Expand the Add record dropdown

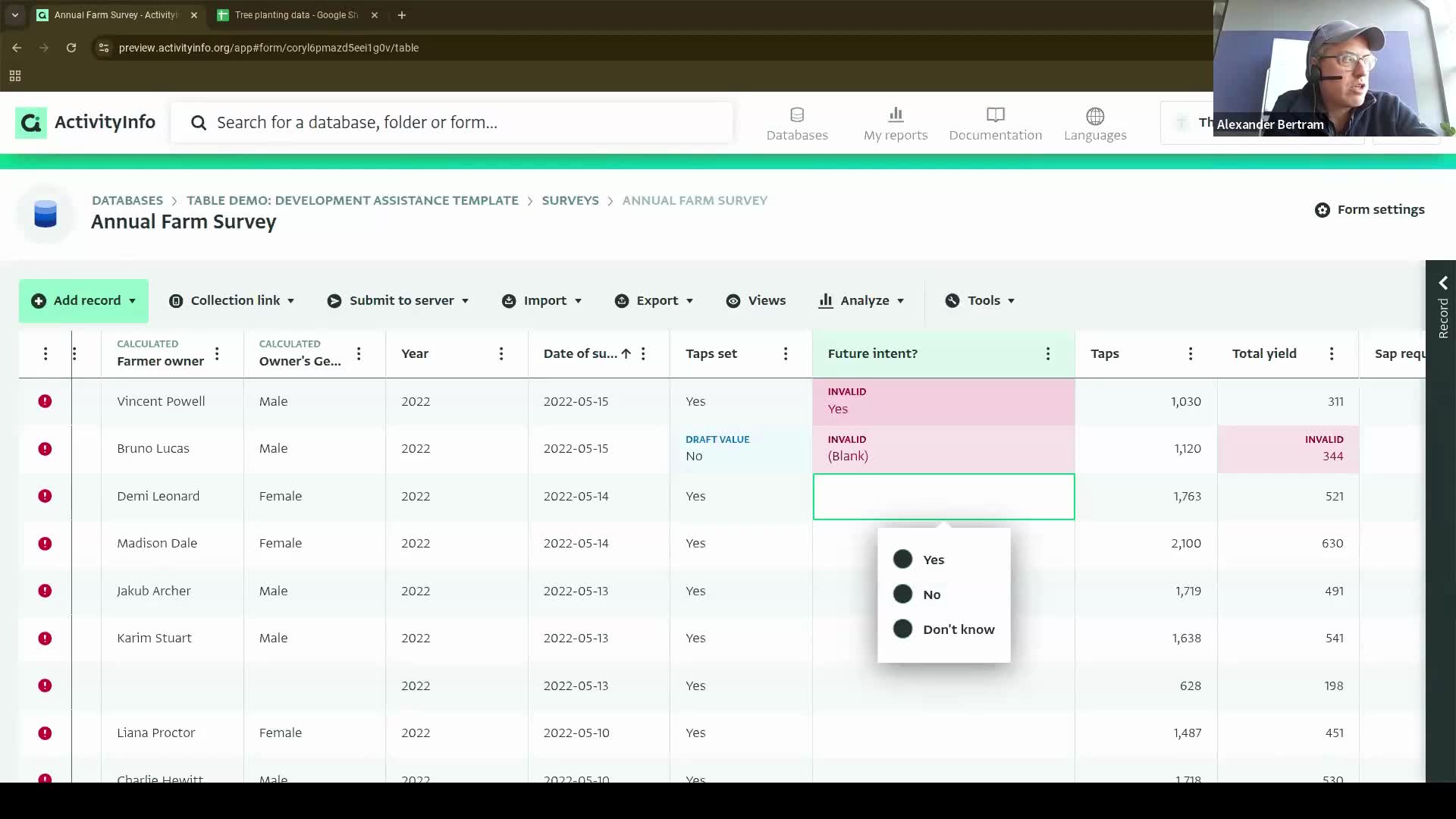click(x=132, y=301)
